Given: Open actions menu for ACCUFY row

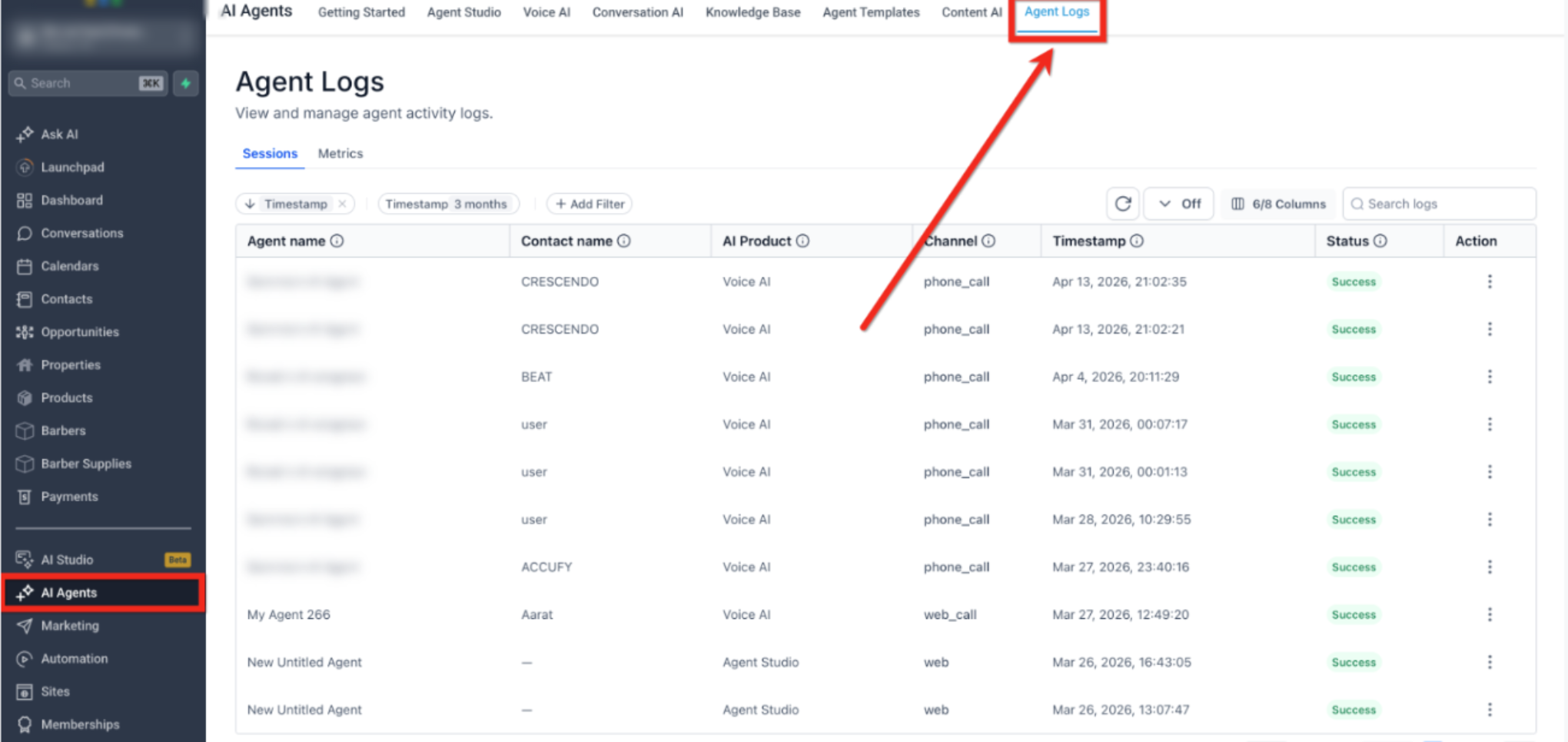Looking at the screenshot, I should (x=1490, y=567).
